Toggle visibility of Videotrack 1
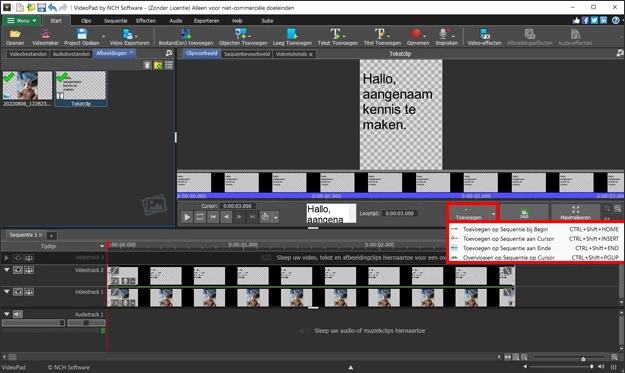 point(18,292)
